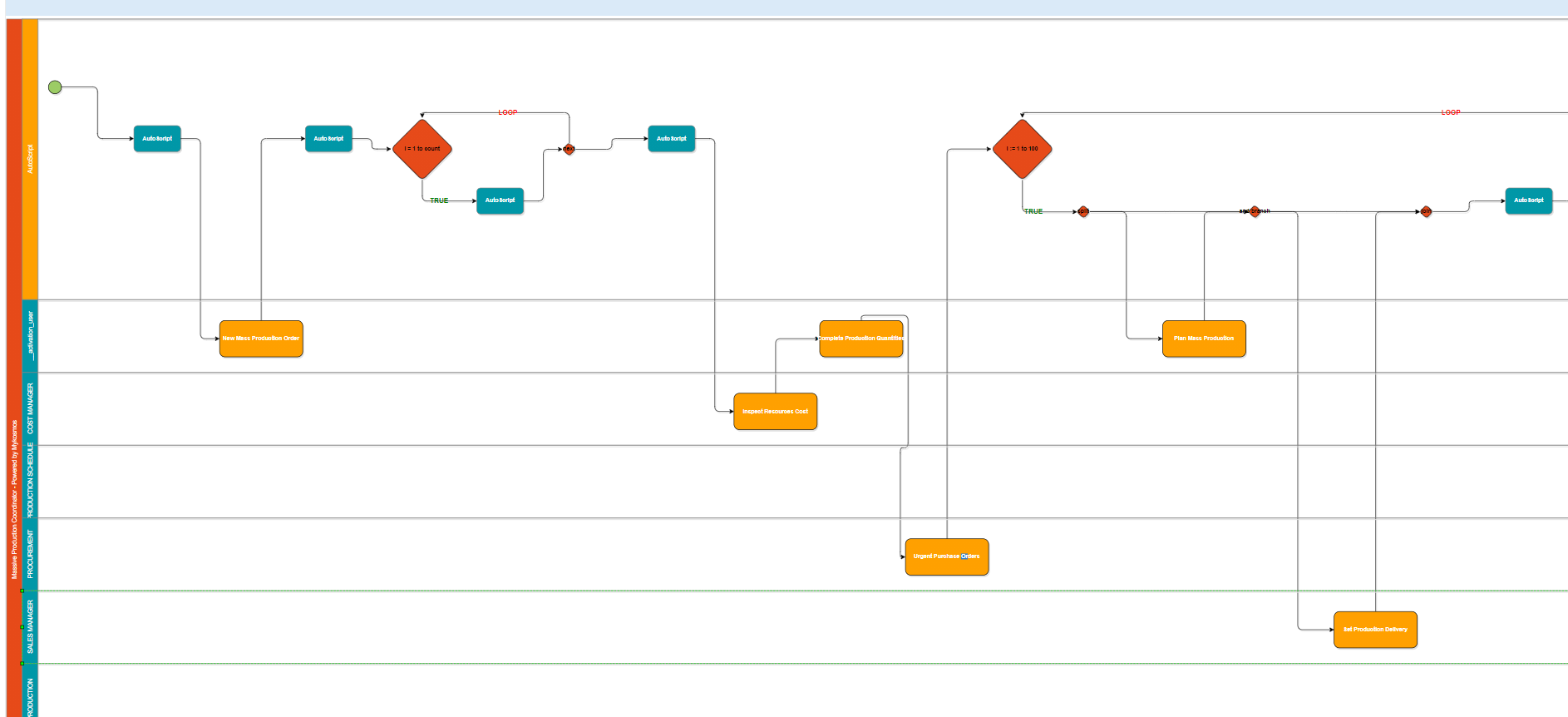Select the small 'join' gateway diamond

1426,211
